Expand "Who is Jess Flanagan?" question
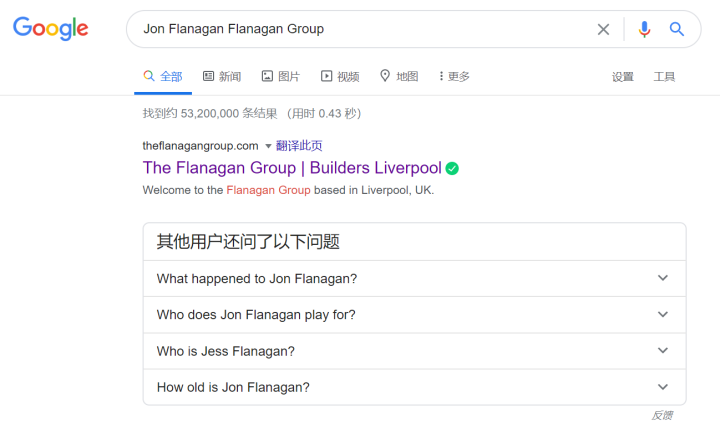Image resolution: width=720 pixels, height=425 pixels. [414, 351]
